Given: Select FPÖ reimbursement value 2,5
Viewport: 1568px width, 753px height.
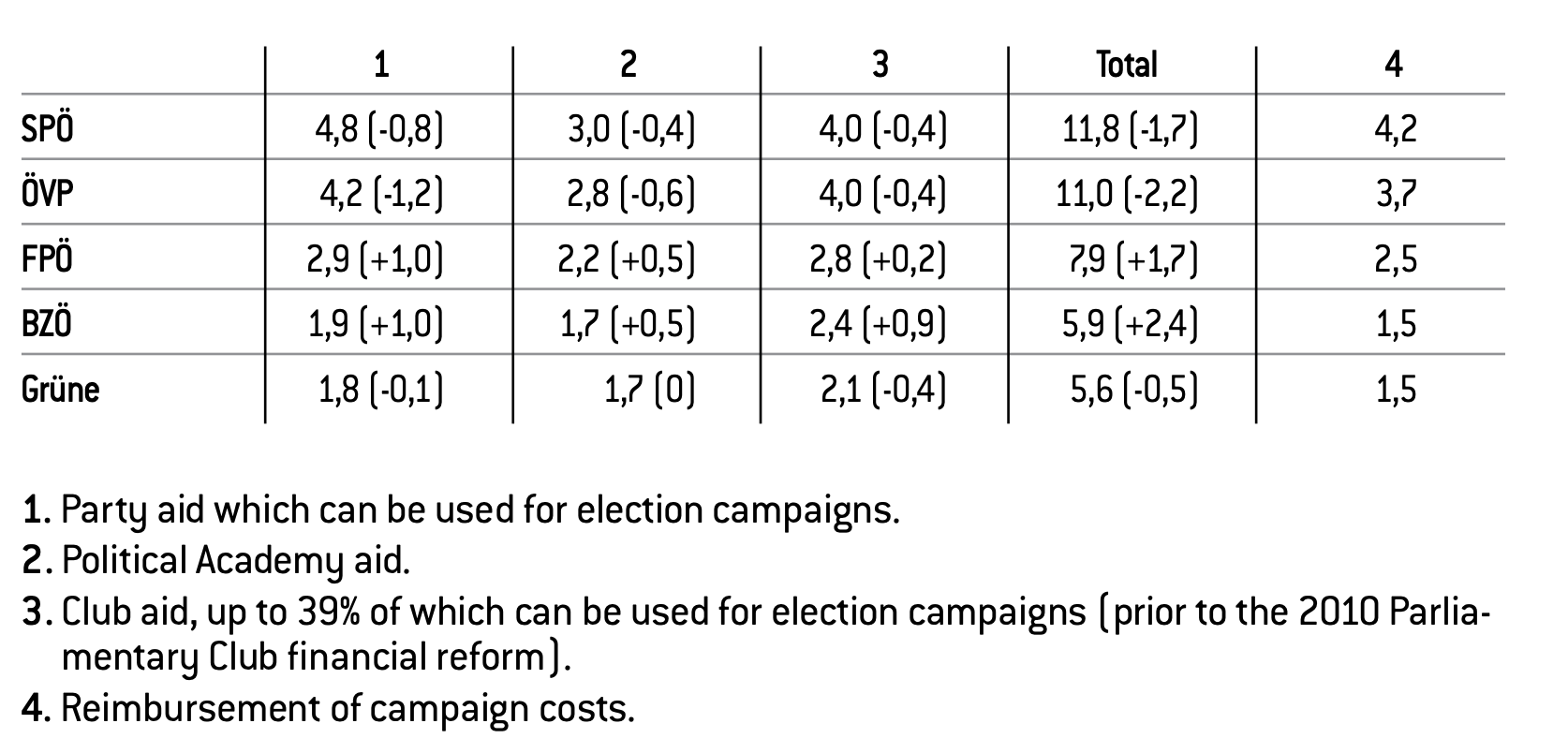Looking at the screenshot, I should [x=1395, y=258].
